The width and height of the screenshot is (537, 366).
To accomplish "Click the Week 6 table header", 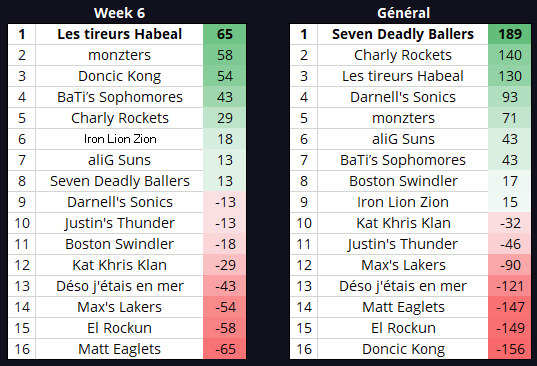I will click(120, 13).
